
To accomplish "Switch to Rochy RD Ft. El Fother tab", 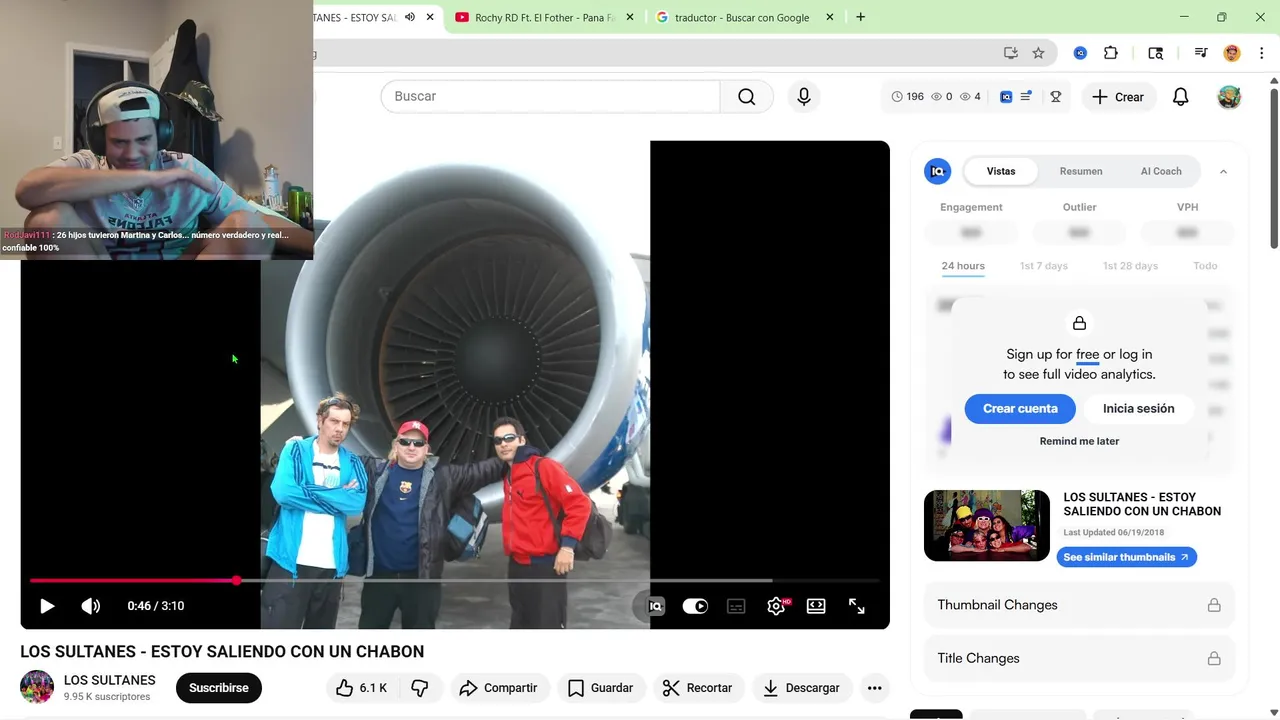I will (x=544, y=17).
